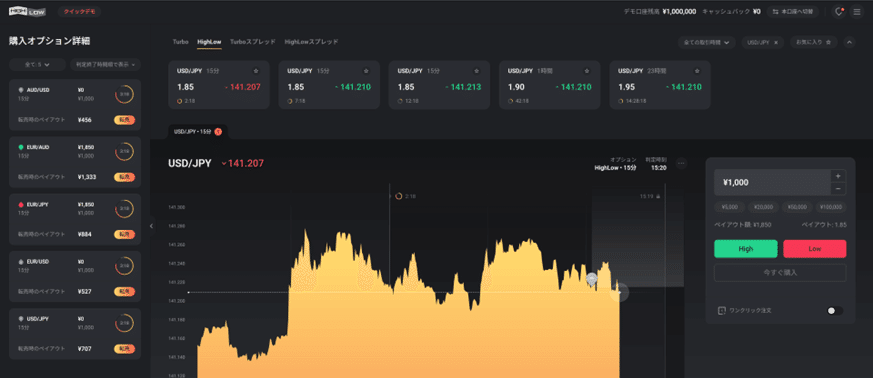This screenshot has width=873, height=378.
Task: Open the 全ての取引時間 dropdown
Action: (x=707, y=42)
